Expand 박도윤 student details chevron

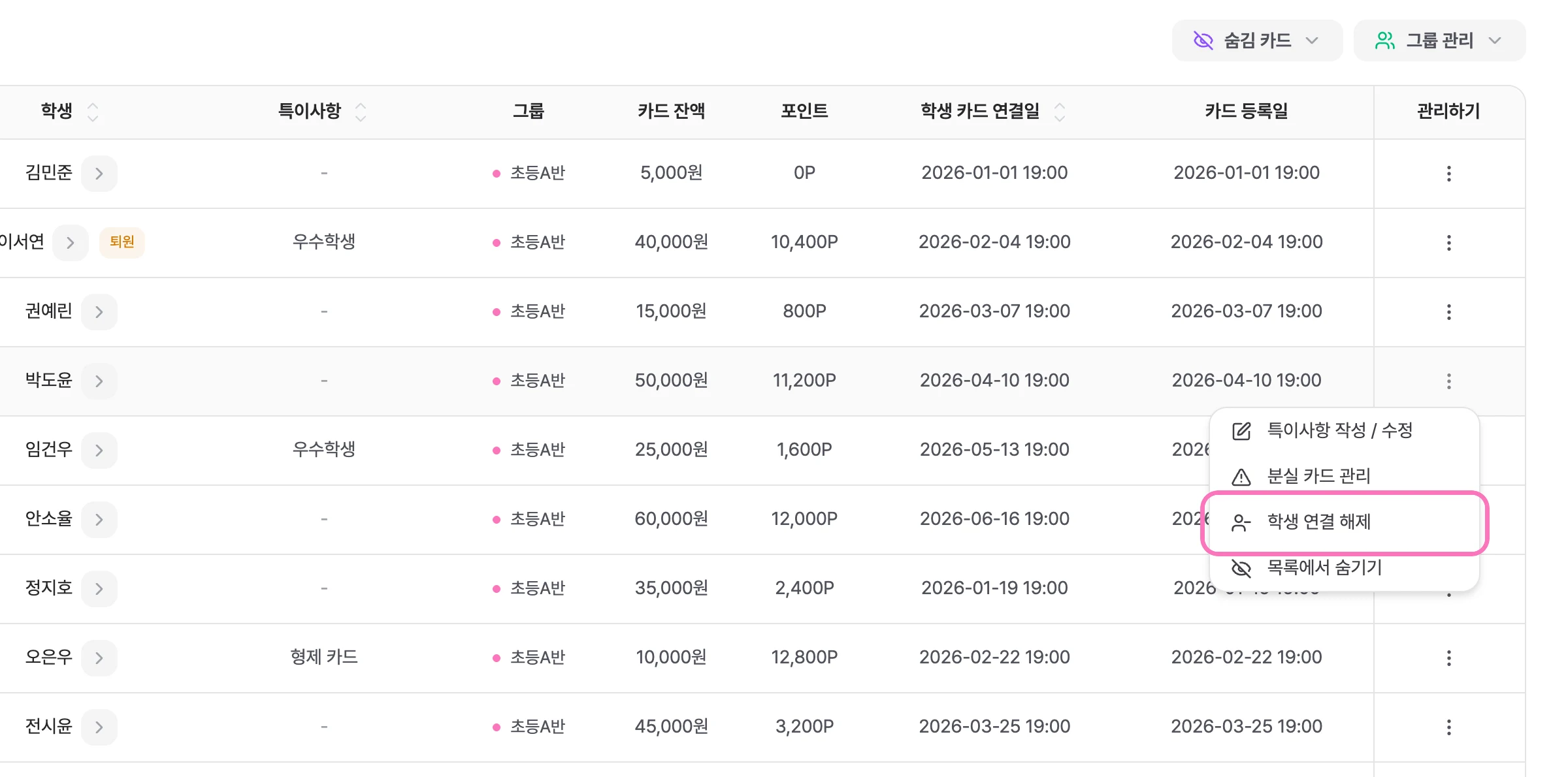pos(99,381)
